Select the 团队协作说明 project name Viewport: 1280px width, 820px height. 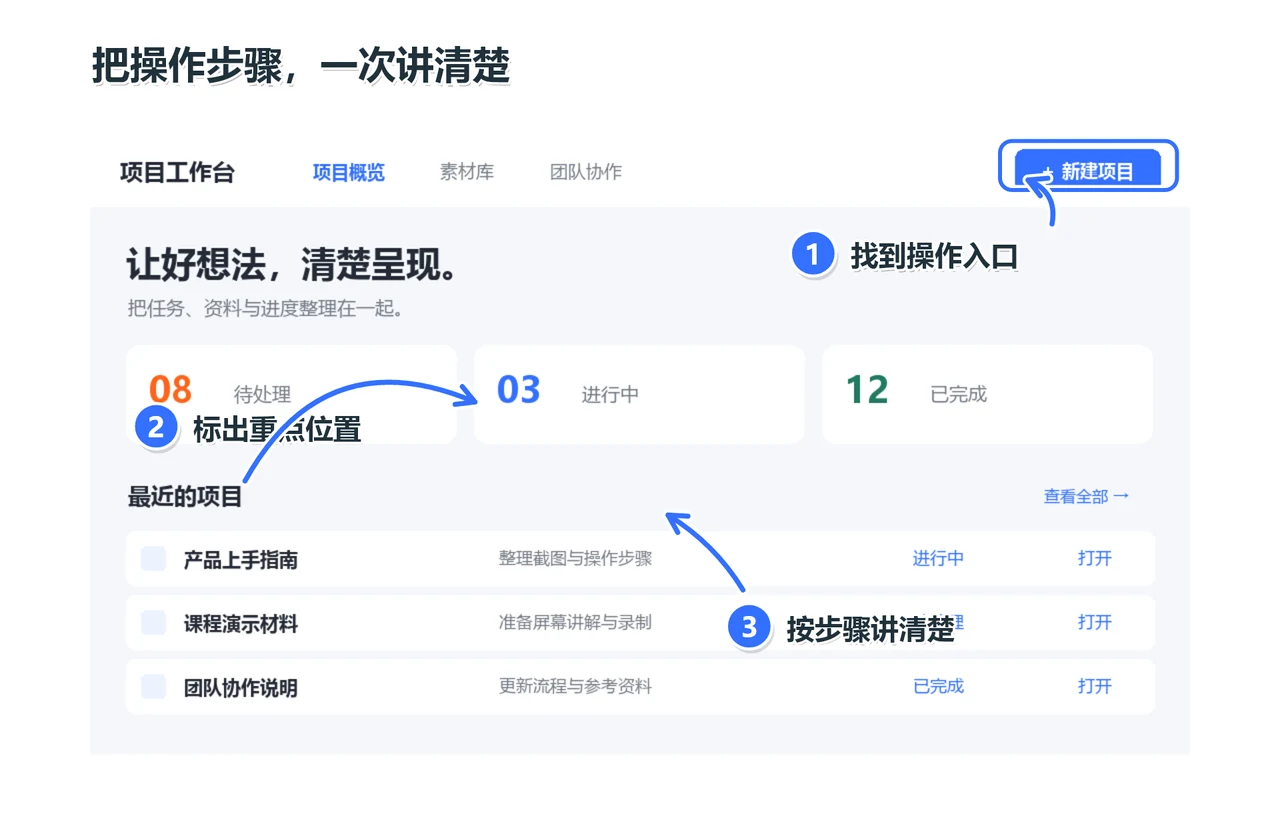point(241,688)
